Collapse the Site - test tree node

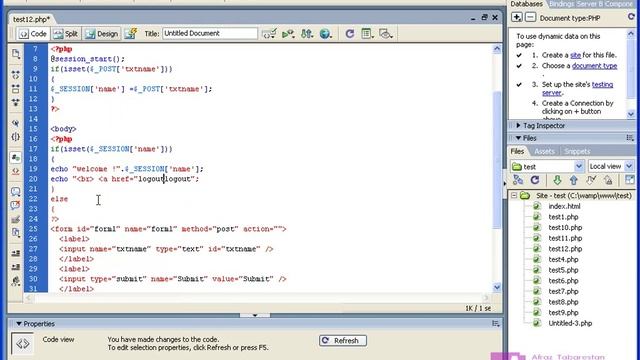pos(514,196)
